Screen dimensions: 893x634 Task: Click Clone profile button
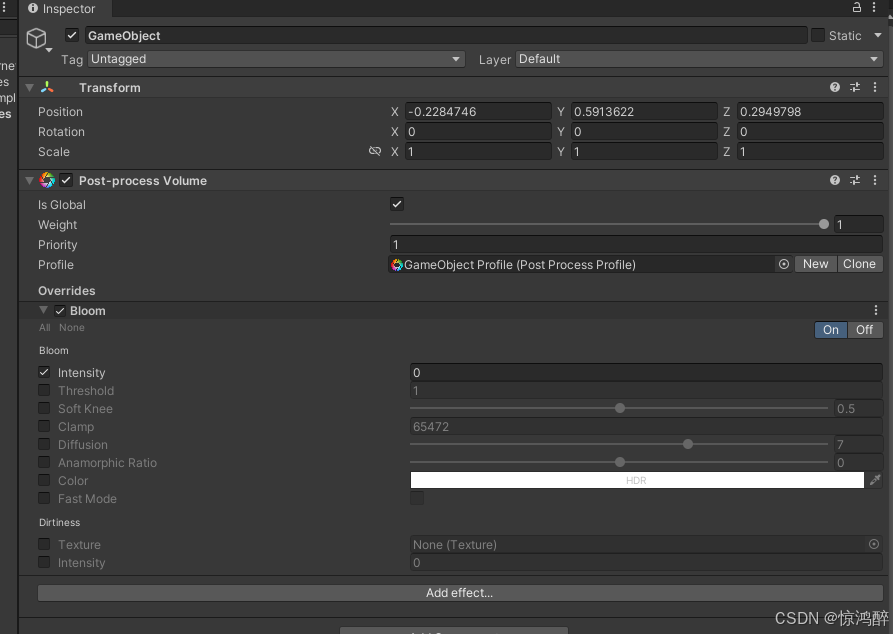coord(859,264)
